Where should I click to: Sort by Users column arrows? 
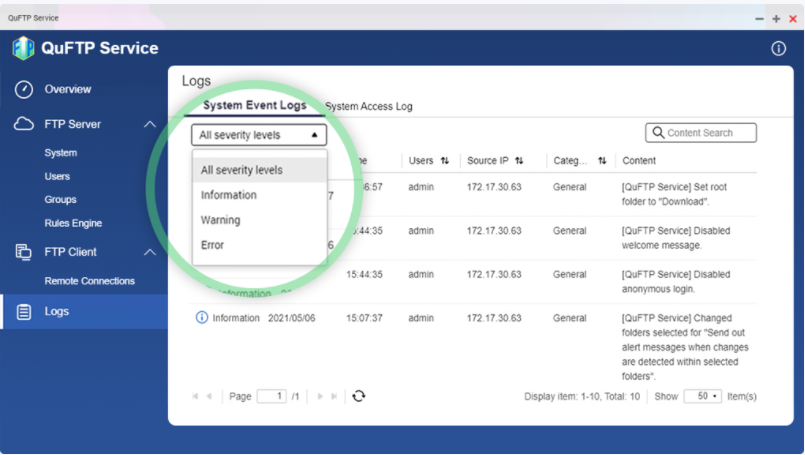445,161
